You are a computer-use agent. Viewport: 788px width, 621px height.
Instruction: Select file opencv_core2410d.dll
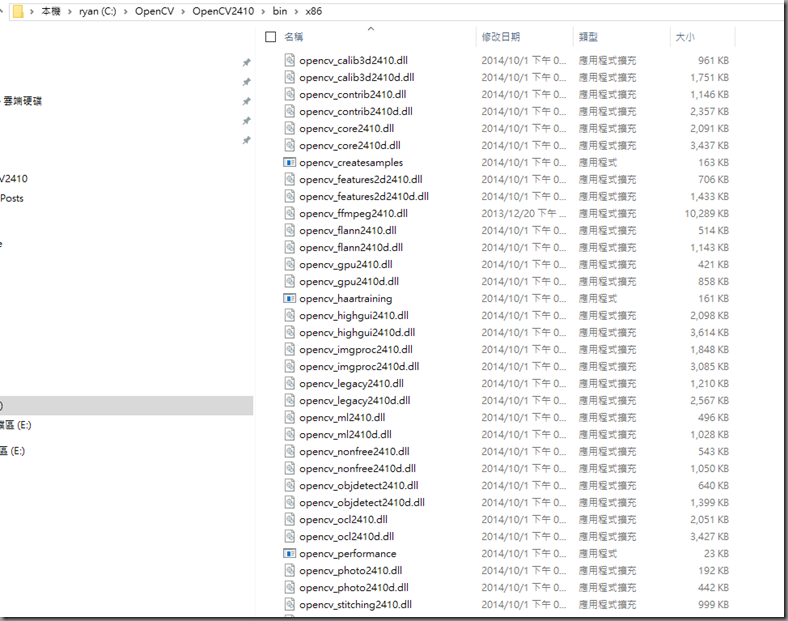pyautogui.click(x=350, y=145)
